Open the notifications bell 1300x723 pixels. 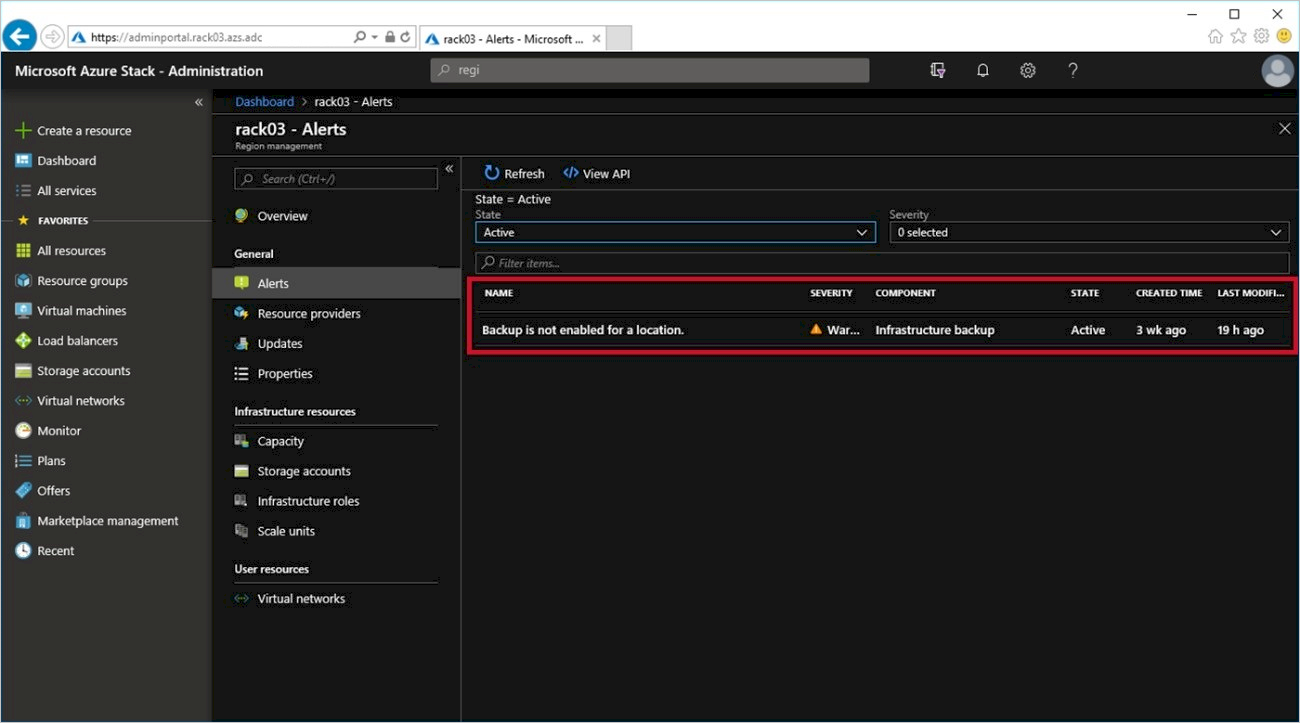coord(983,71)
